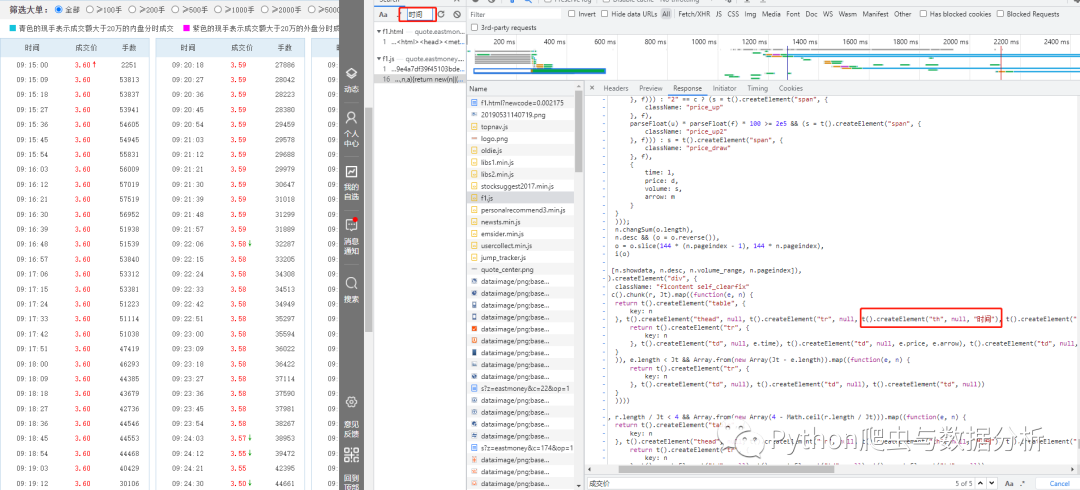Select search result line 16 in f1.js
This screenshot has height=490, width=1080.
pyautogui.click(x=422, y=80)
